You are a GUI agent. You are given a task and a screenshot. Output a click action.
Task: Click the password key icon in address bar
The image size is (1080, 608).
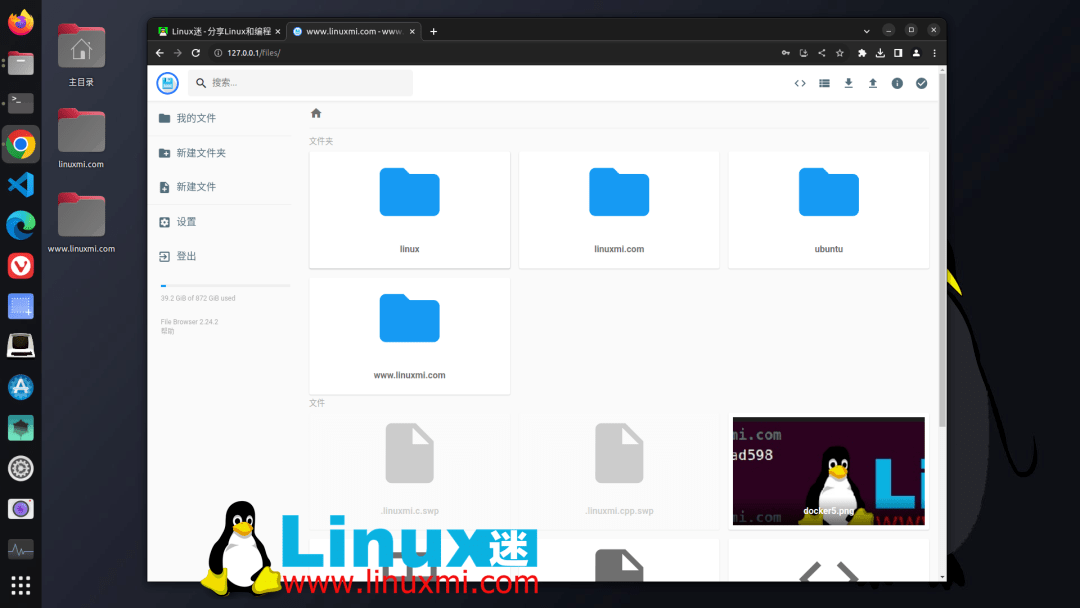point(785,53)
